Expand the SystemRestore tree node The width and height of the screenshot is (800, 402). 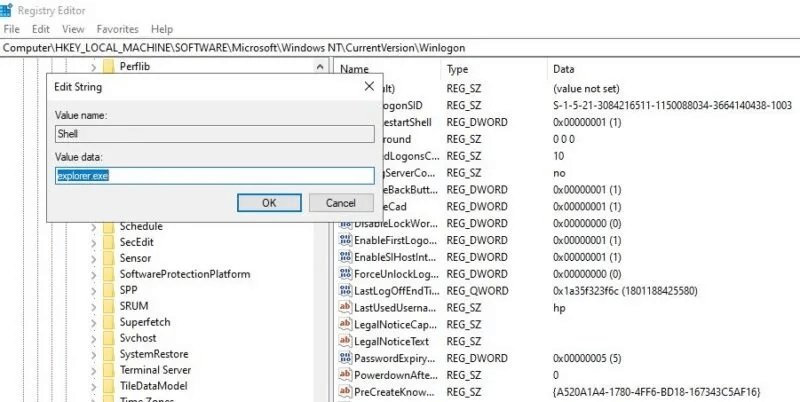coord(93,355)
